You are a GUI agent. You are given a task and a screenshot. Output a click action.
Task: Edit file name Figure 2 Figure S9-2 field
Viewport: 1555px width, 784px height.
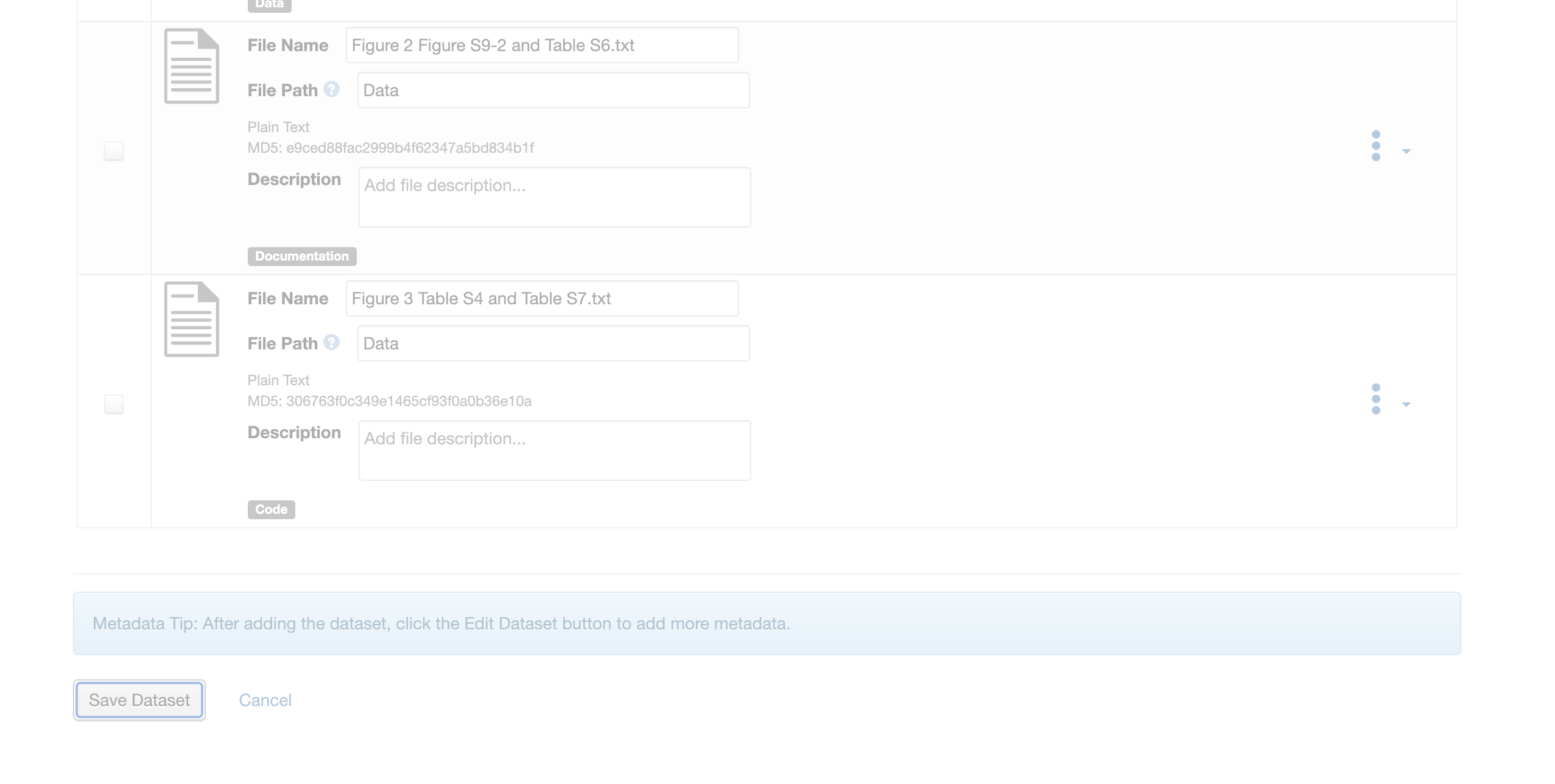click(x=542, y=45)
